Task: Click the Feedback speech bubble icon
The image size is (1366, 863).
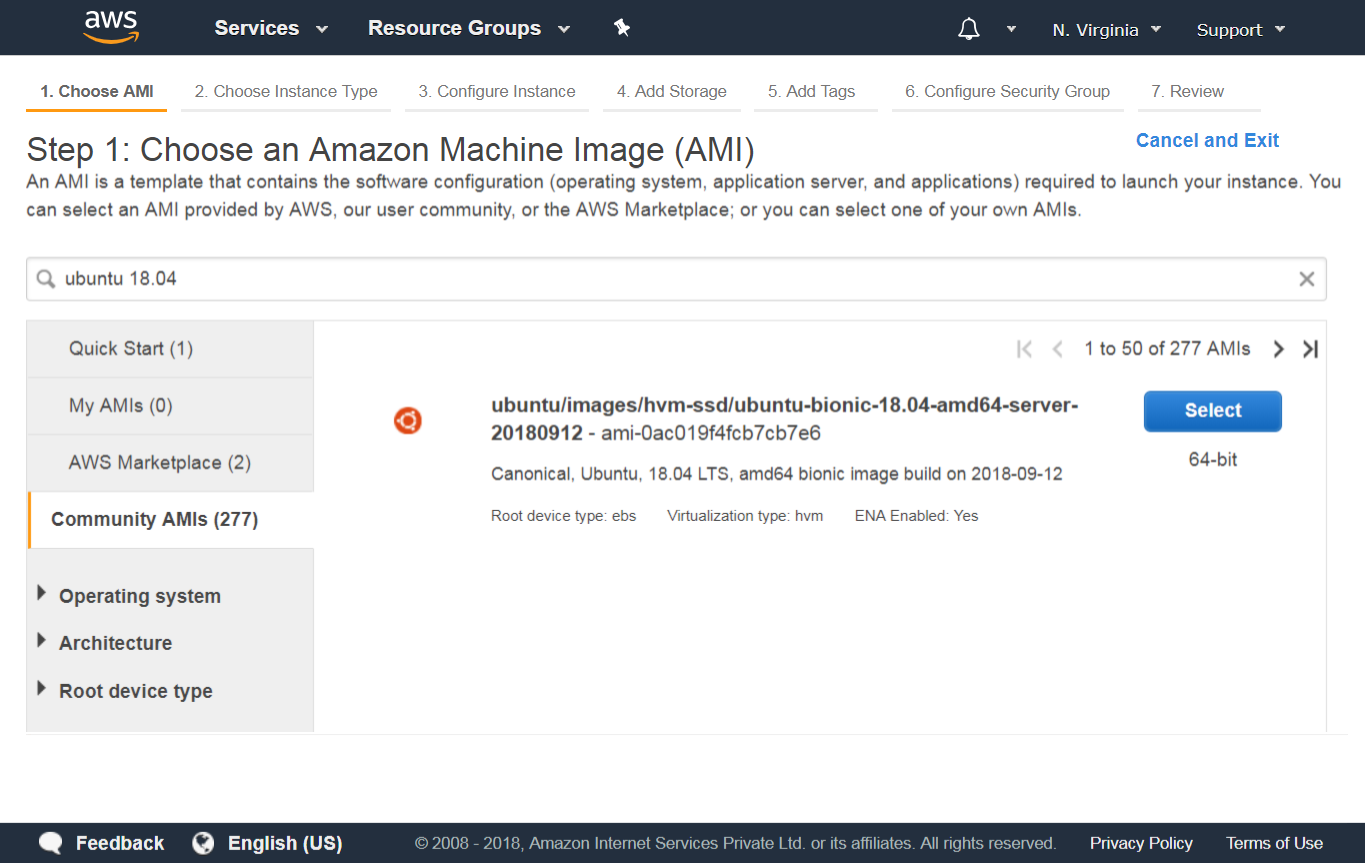Action: pyautogui.click(x=51, y=843)
